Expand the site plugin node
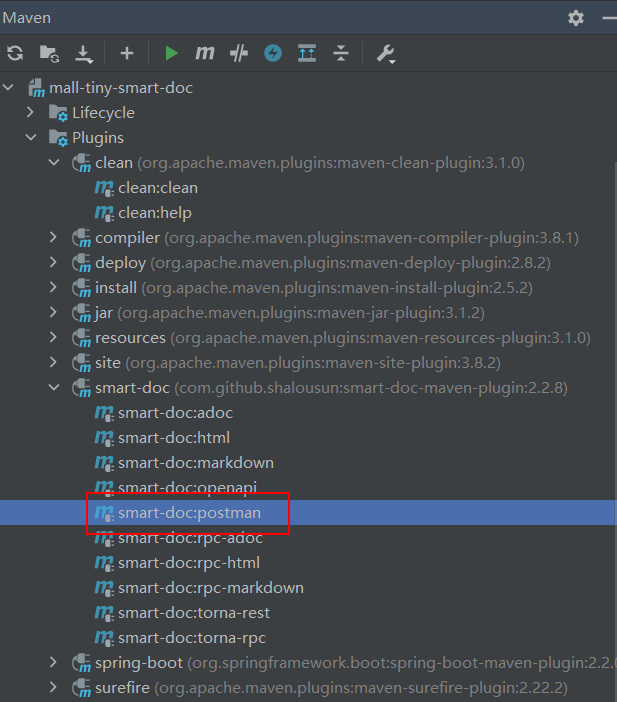Image resolution: width=617 pixels, height=702 pixels. (x=53, y=362)
